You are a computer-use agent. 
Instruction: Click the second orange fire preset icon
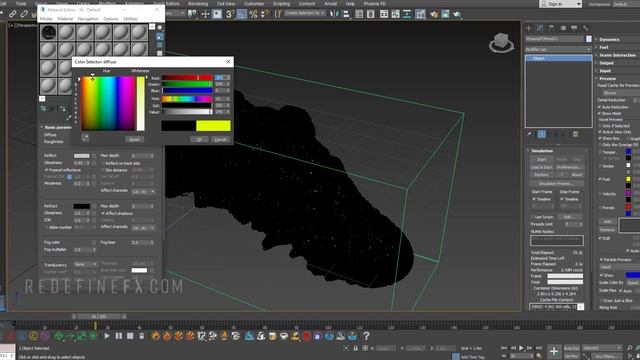tap(167, 336)
